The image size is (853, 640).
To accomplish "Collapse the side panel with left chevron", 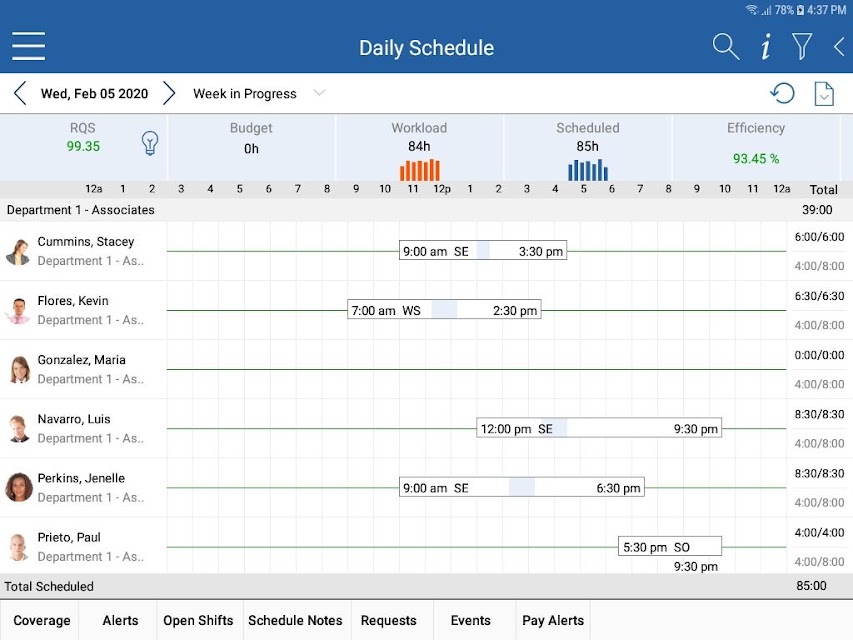I will click(839, 47).
